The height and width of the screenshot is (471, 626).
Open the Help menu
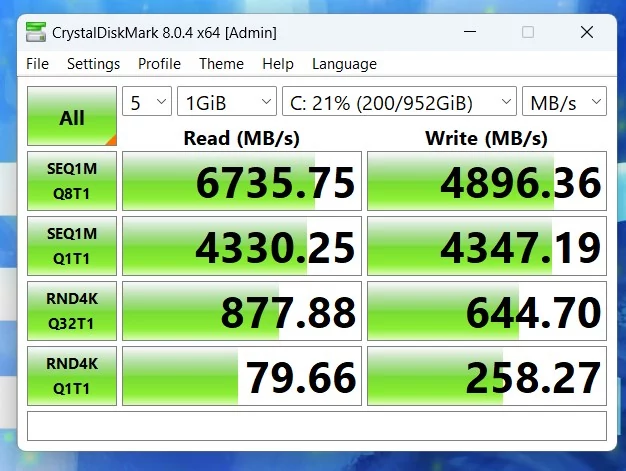278,64
